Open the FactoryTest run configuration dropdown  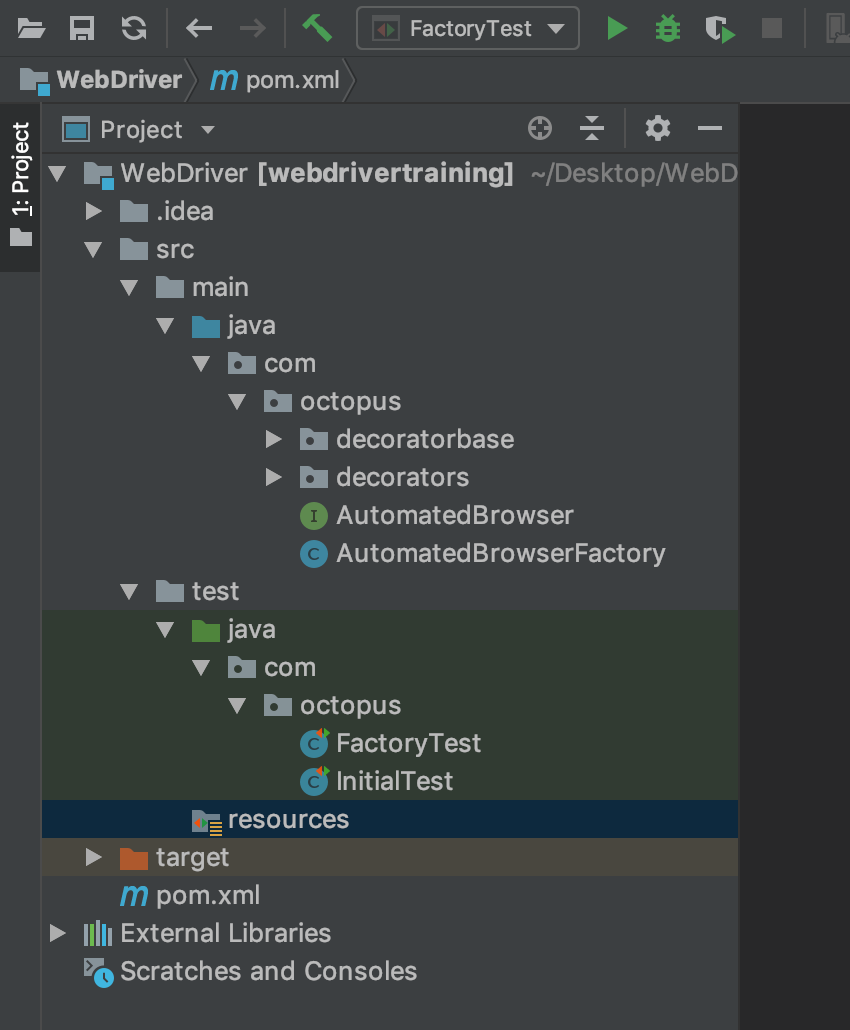click(468, 28)
